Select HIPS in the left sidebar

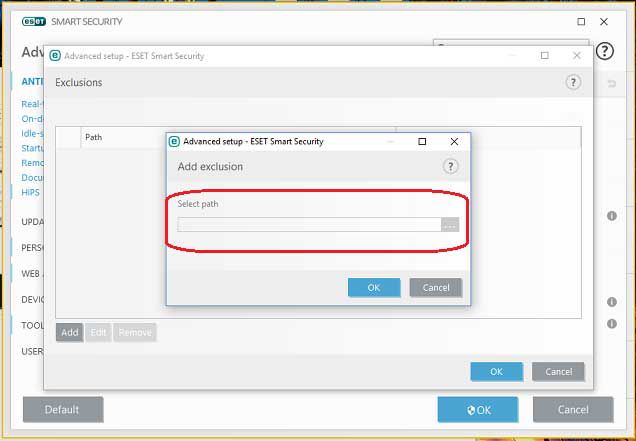pyautogui.click(x=31, y=191)
